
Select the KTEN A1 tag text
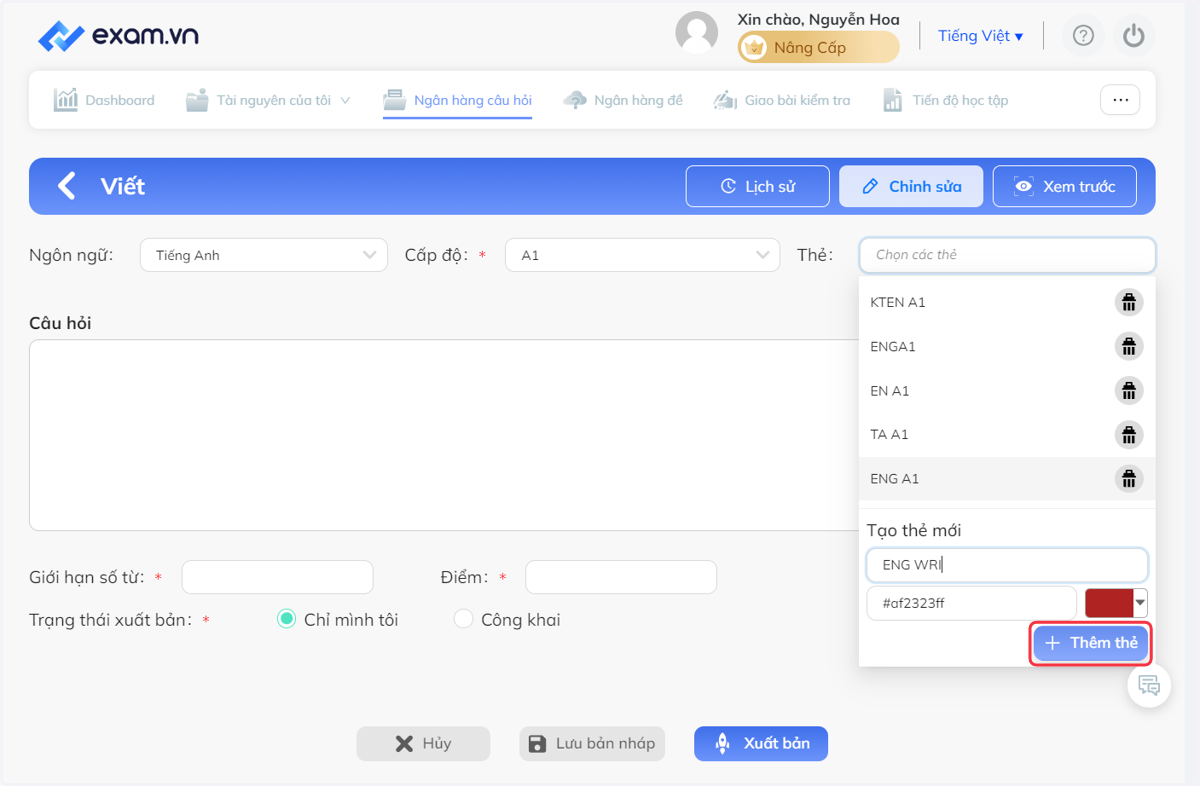pos(898,302)
